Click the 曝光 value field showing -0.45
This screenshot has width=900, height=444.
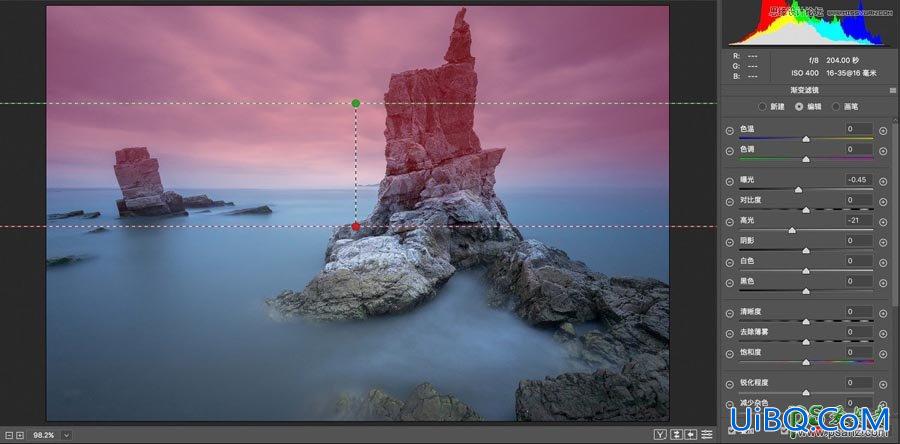coord(859,180)
